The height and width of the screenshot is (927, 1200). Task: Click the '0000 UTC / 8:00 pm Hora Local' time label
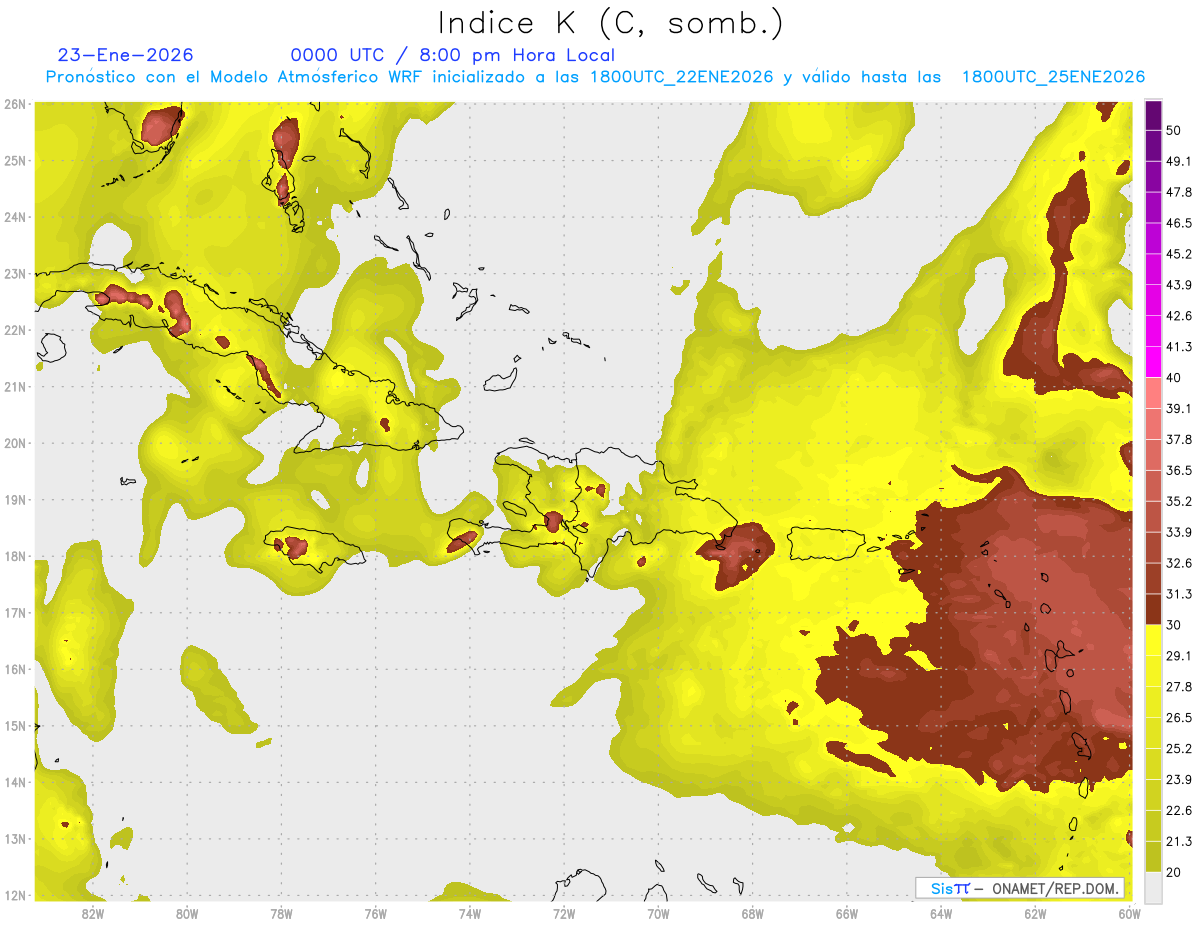[x=453, y=56]
